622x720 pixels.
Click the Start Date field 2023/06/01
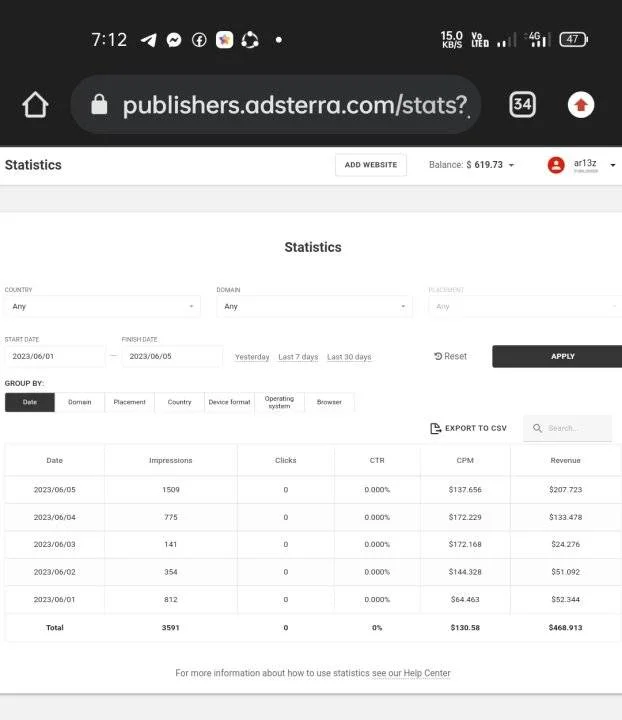[x=55, y=356]
